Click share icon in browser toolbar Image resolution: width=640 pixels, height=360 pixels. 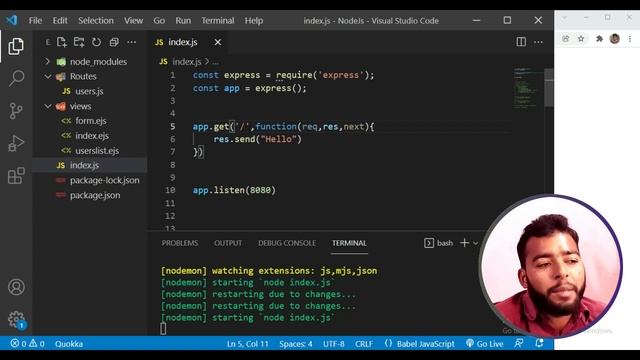[566, 39]
